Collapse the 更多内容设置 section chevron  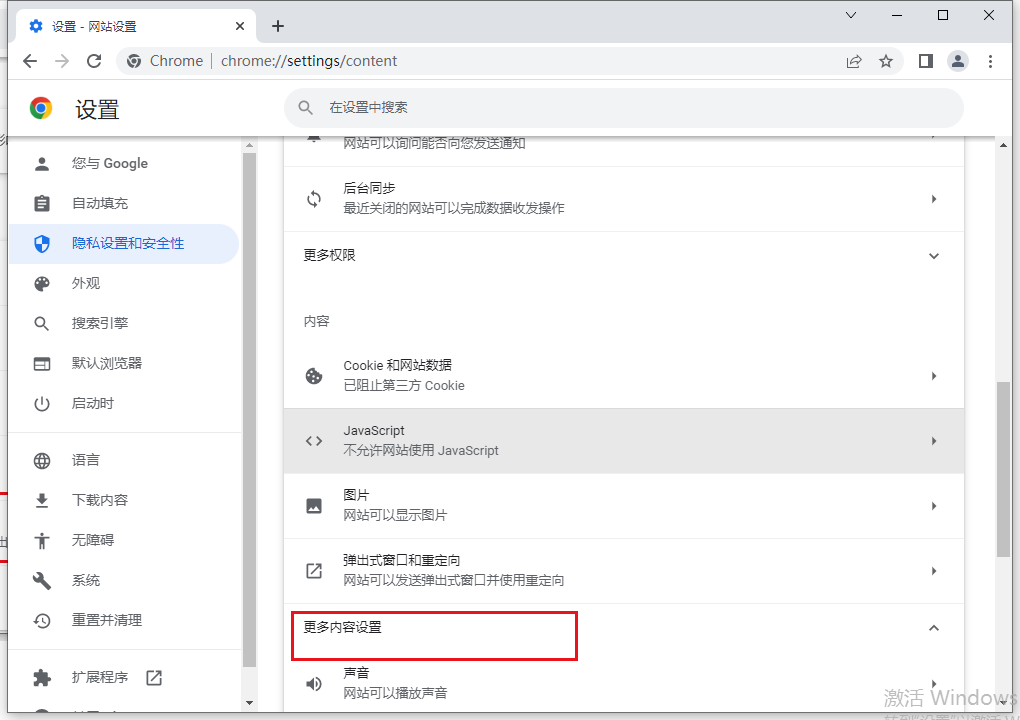(x=933, y=628)
